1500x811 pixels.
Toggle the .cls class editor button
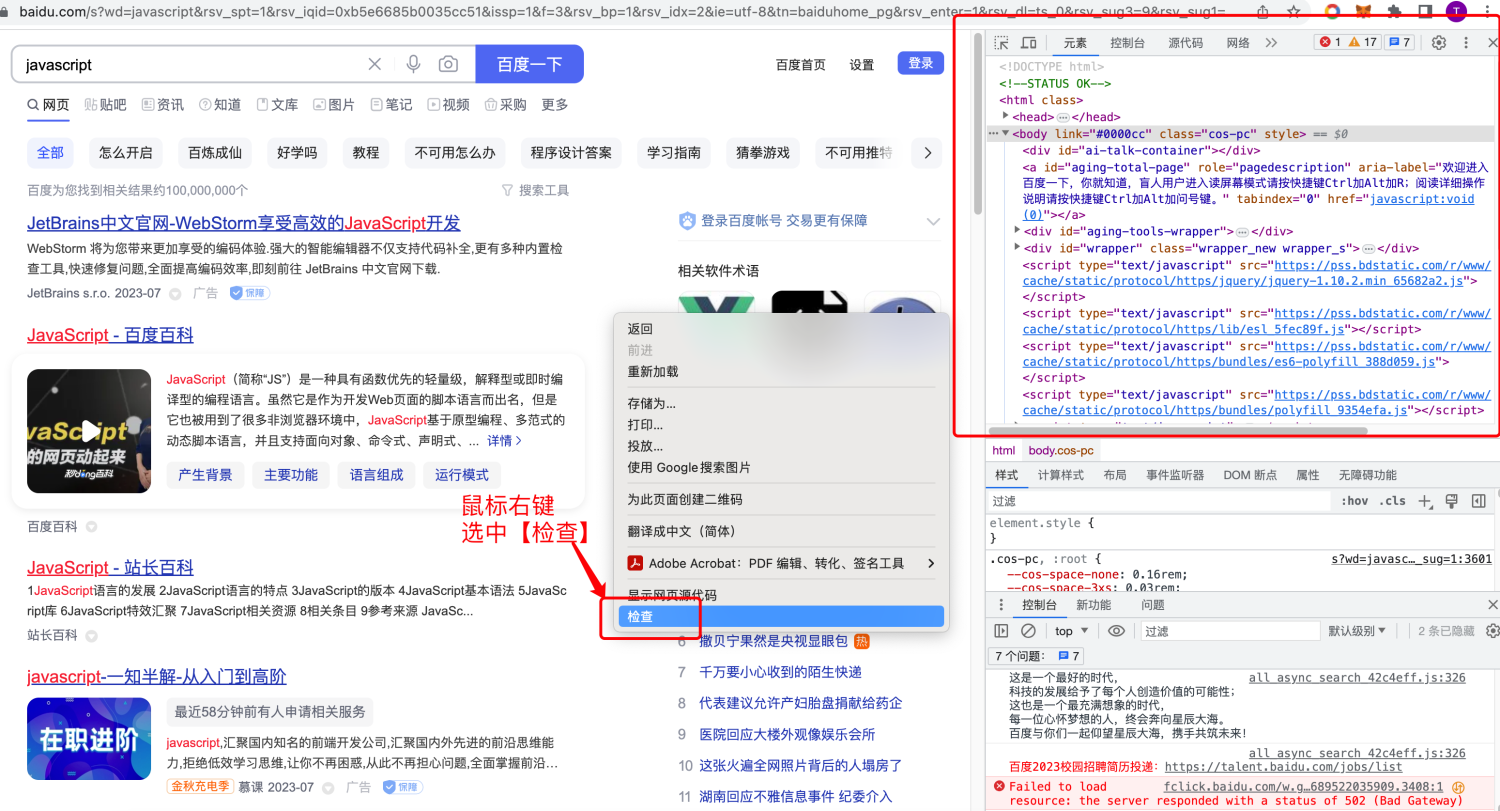click(x=1391, y=501)
